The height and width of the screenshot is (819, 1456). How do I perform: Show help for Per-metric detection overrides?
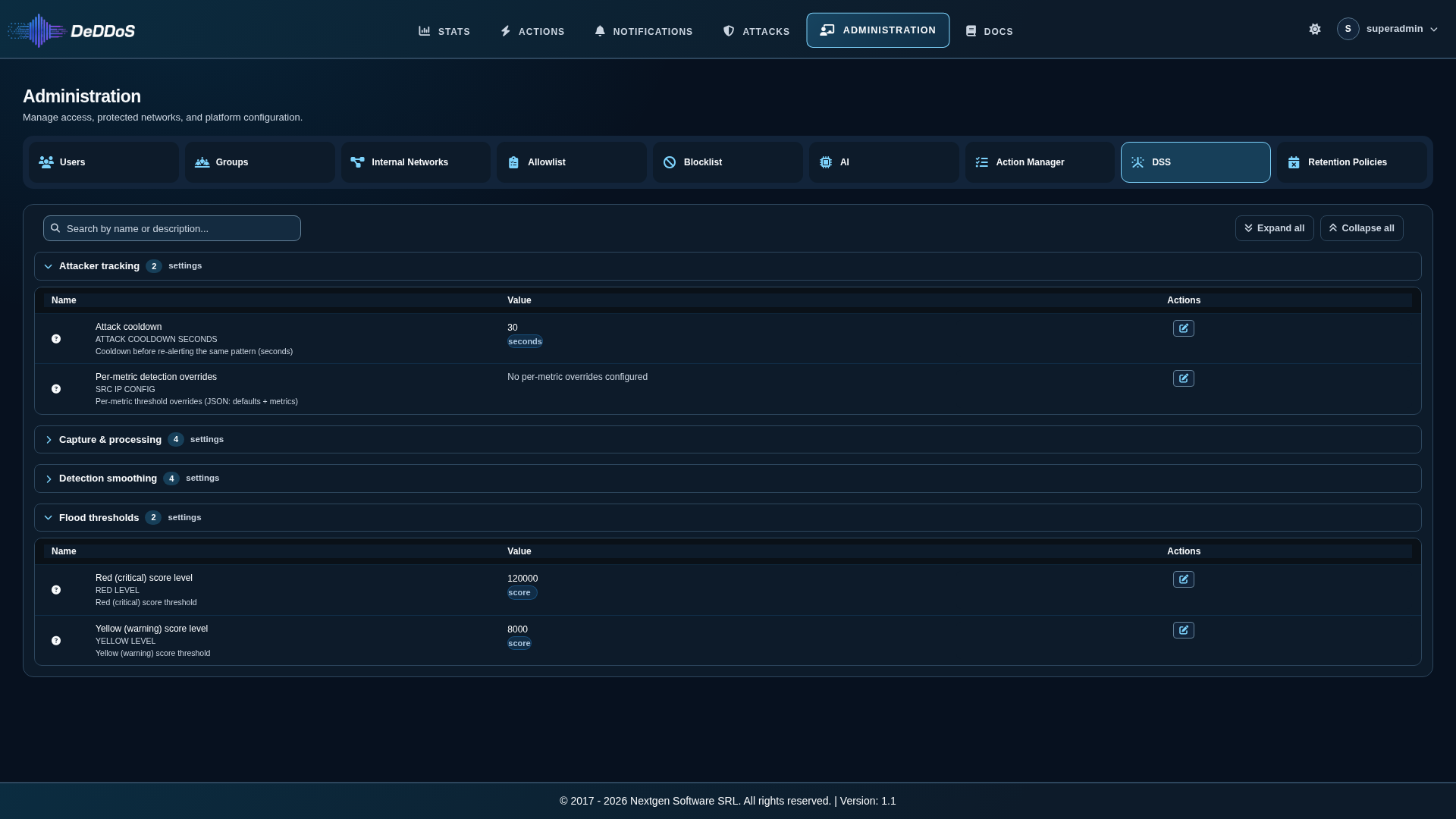click(x=56, y=389)
